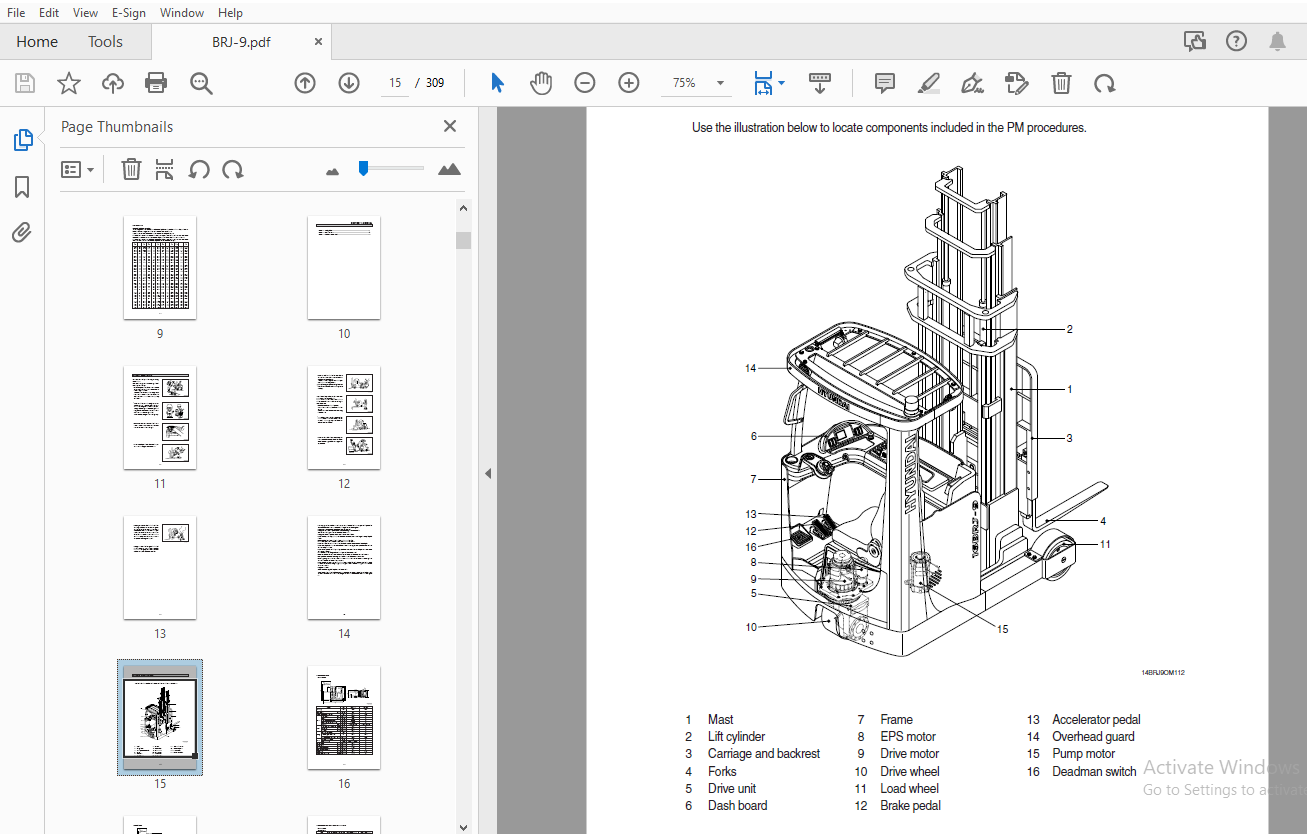The image size is (1307, 834).
Task: Select page 12 thumbnail
Action: [344, 417]
